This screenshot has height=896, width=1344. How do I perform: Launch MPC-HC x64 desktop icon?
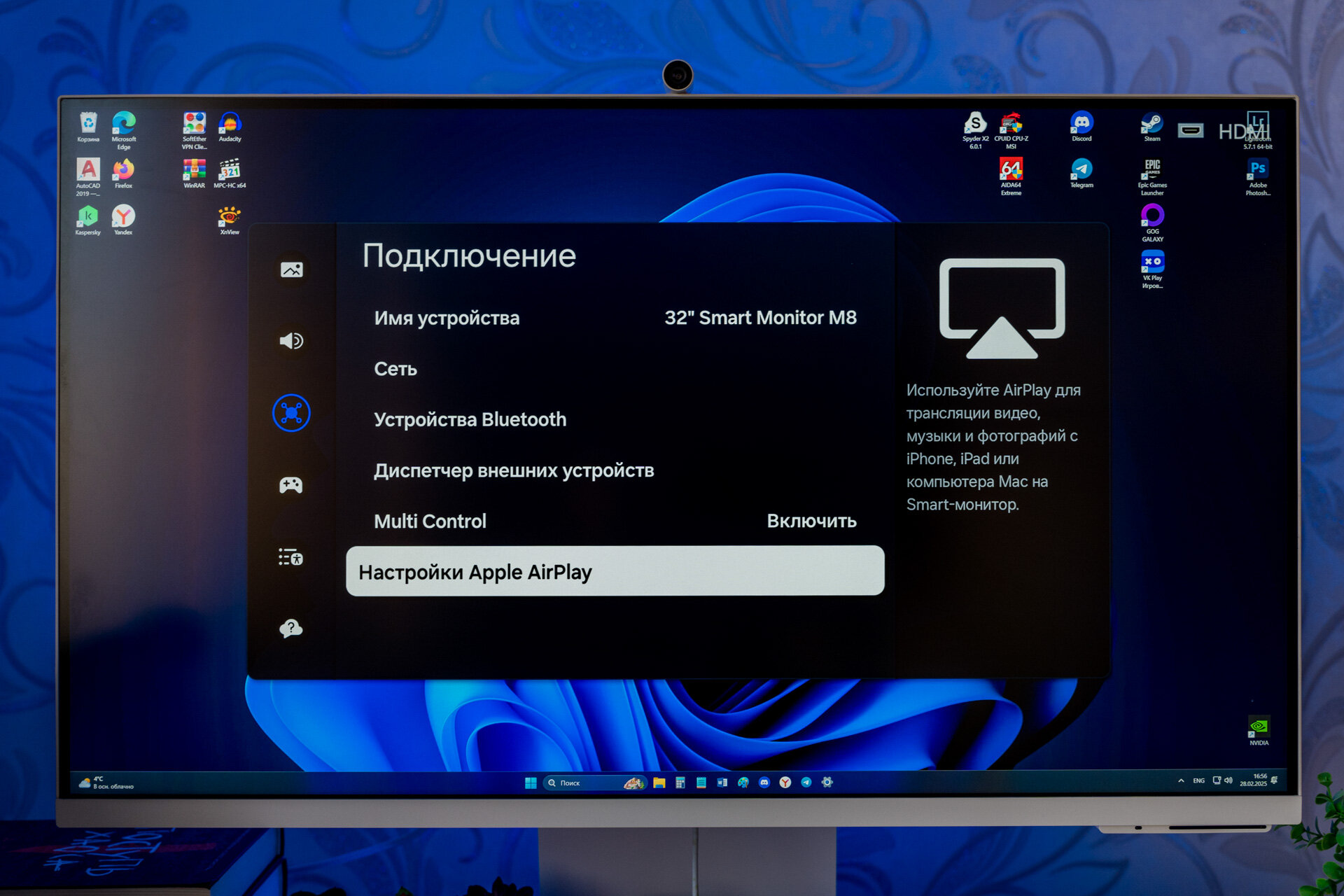click(230, 174)
